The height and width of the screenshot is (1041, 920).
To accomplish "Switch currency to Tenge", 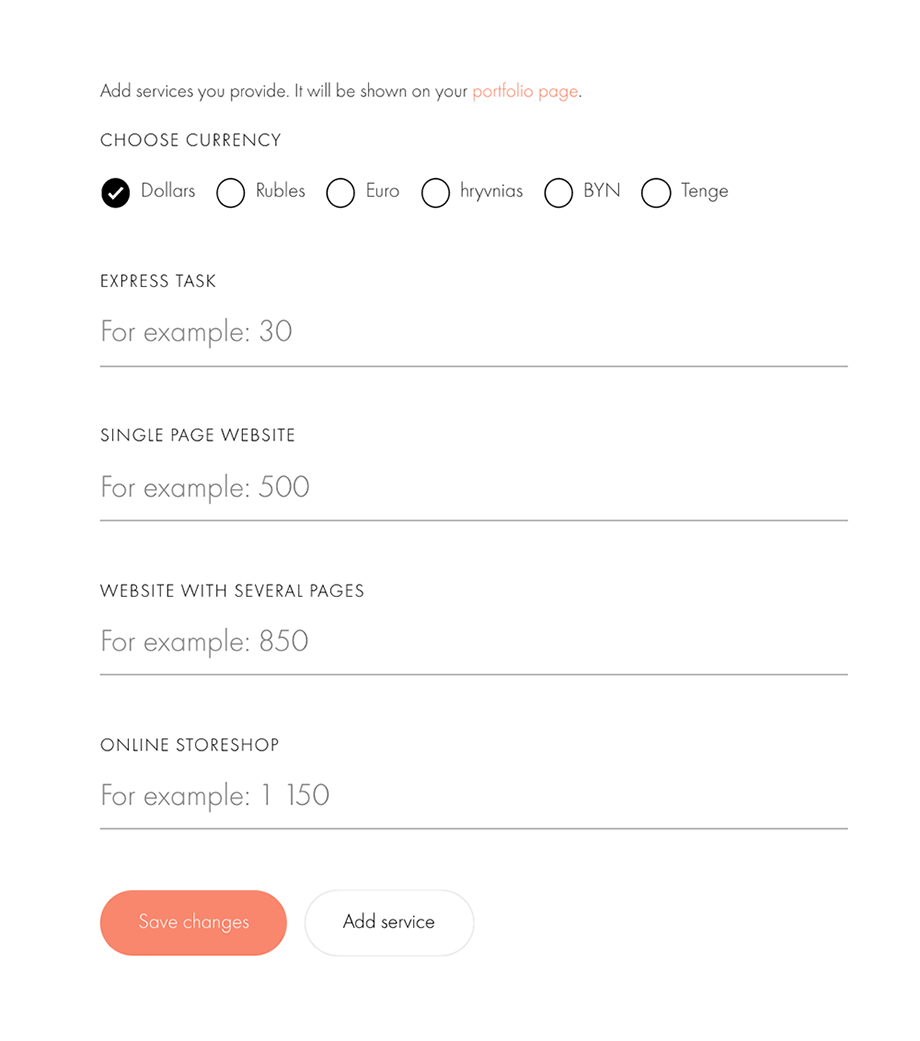I will [x=656, y=192].
